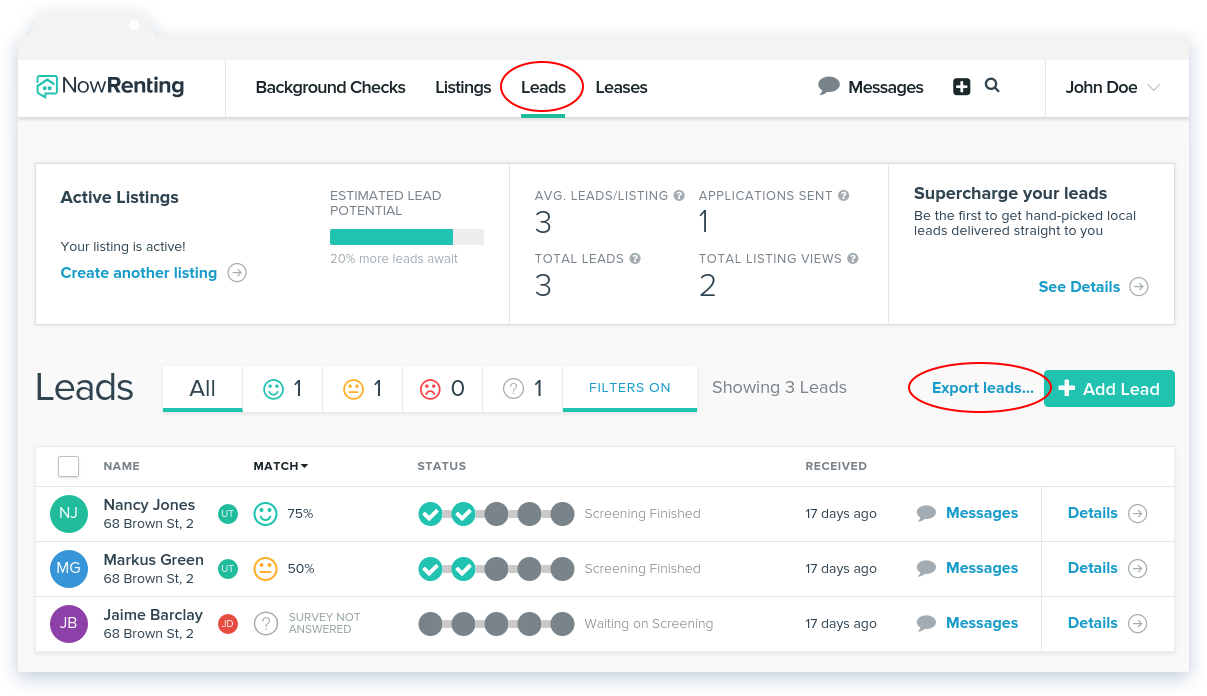Click Create another listing link
The height and width of the screenshot is (696, 1207).
tap(139, 273)
